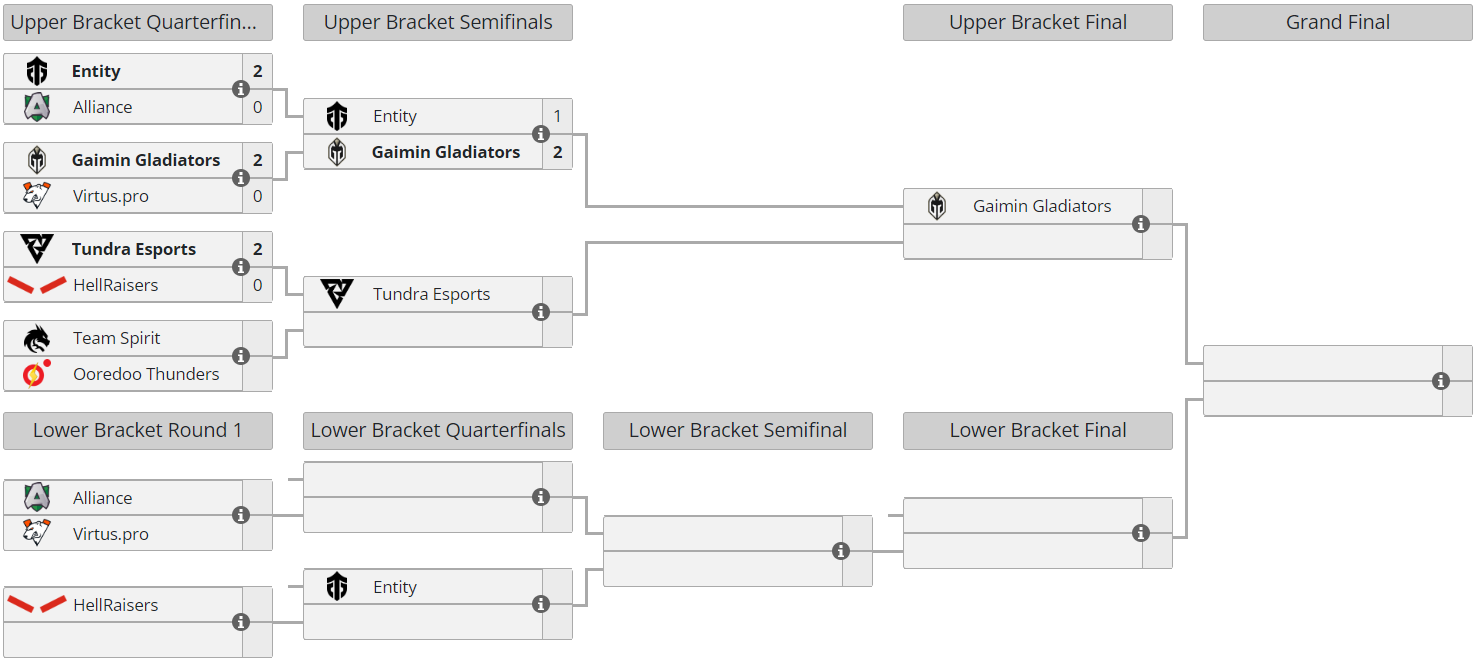View info for Entity vs Gaimin Gladiators semifinal
This screenshot has height=661, width=1476.
(x=541, y=134)
